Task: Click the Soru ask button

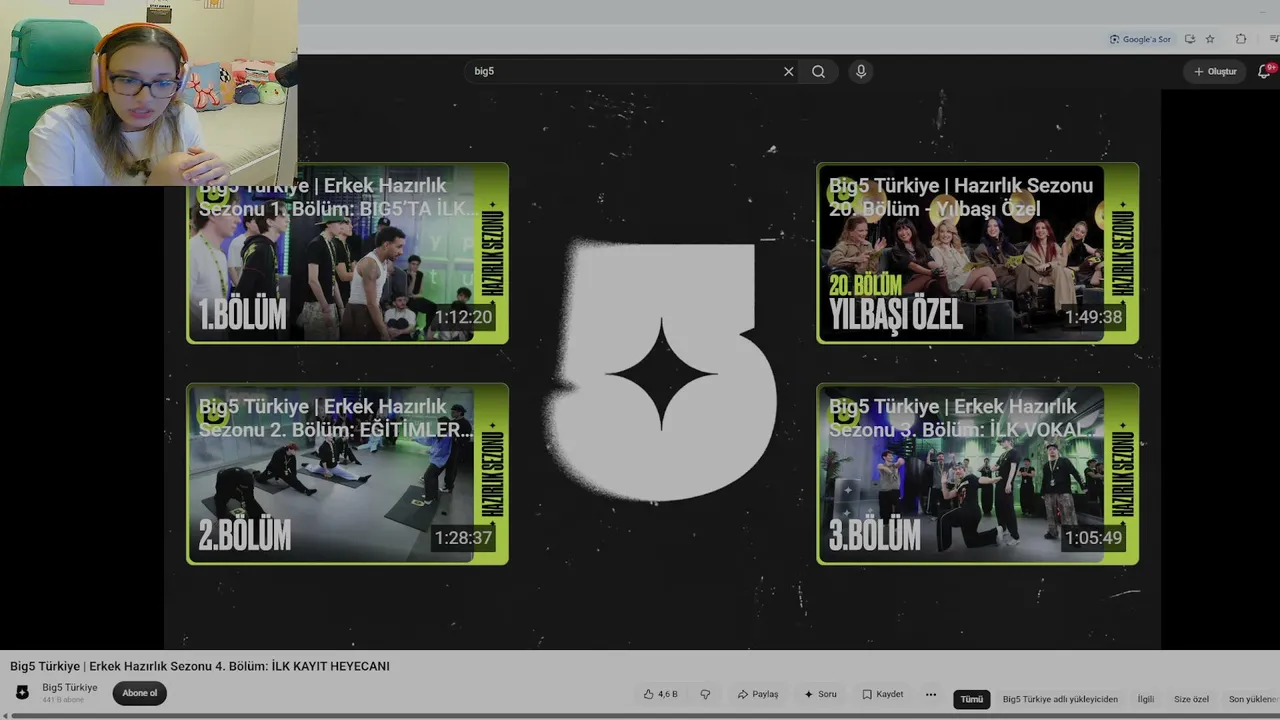Action: point(820,694)
